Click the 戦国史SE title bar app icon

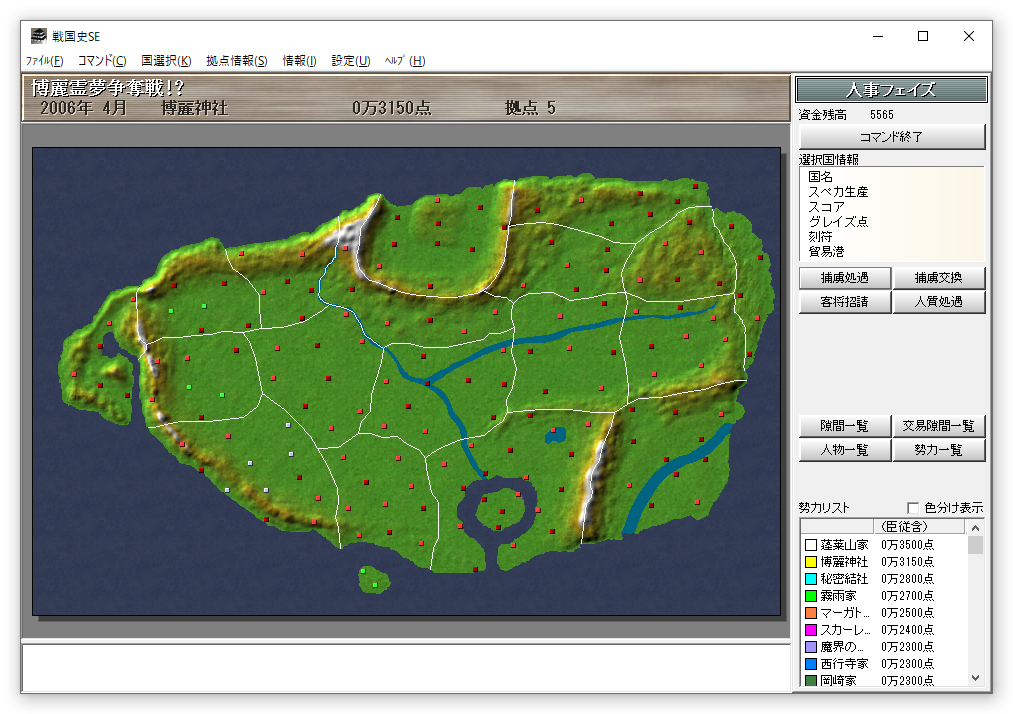pos(38,36)
